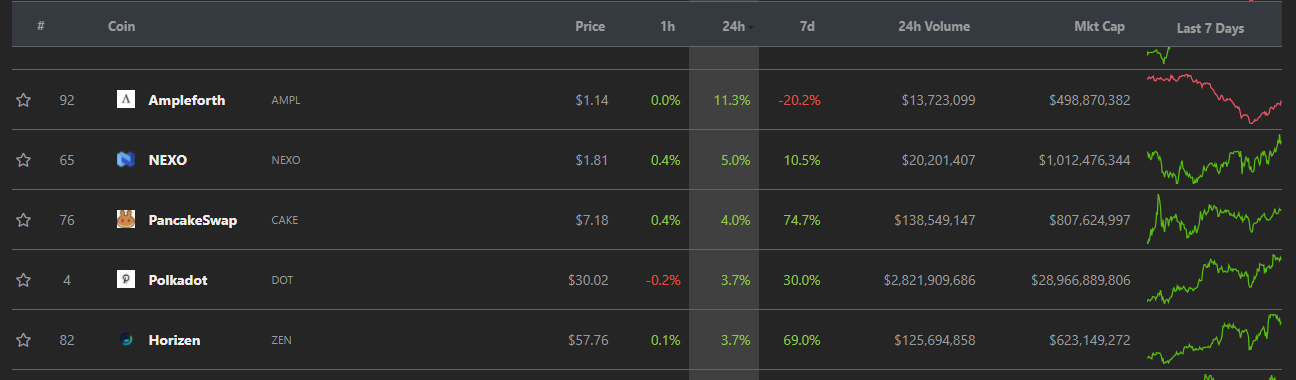The height and width of the screenshot is (380, 1296).
Task: Click the Ampleforth coin logo
Action: coord(126,100)
